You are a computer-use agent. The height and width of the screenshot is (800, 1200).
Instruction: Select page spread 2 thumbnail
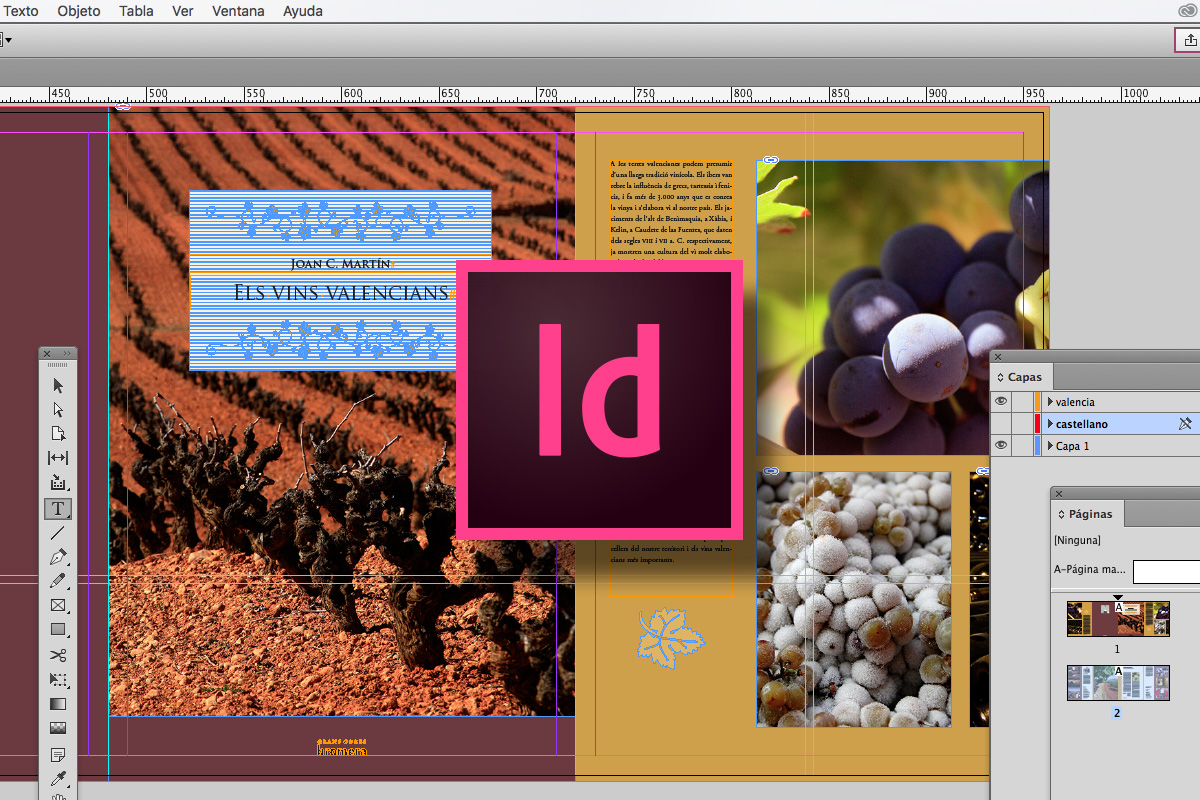pos(1118,683)
